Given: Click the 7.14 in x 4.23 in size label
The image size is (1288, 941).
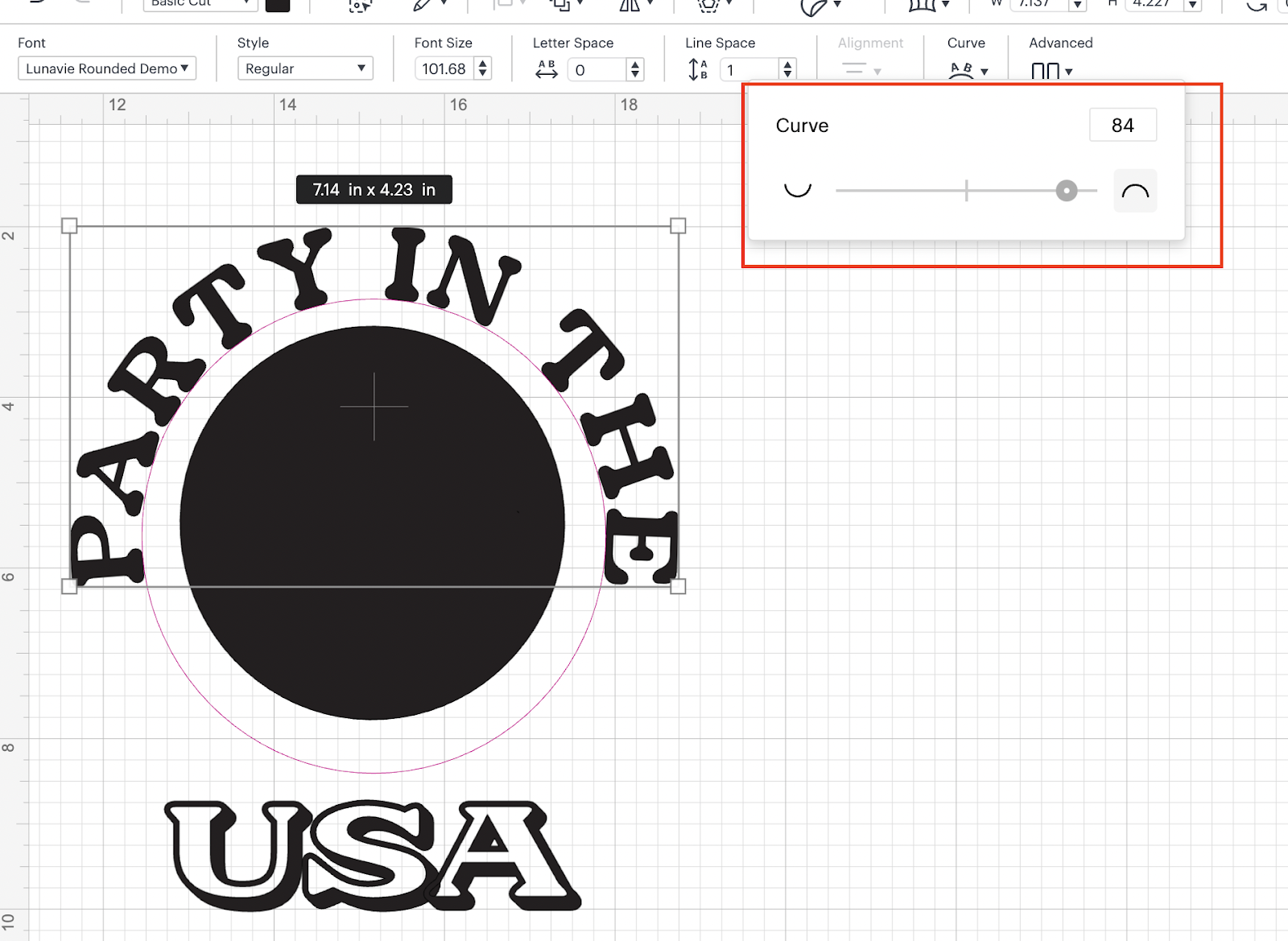Looking at the screenshot, I should pos(374,190).
